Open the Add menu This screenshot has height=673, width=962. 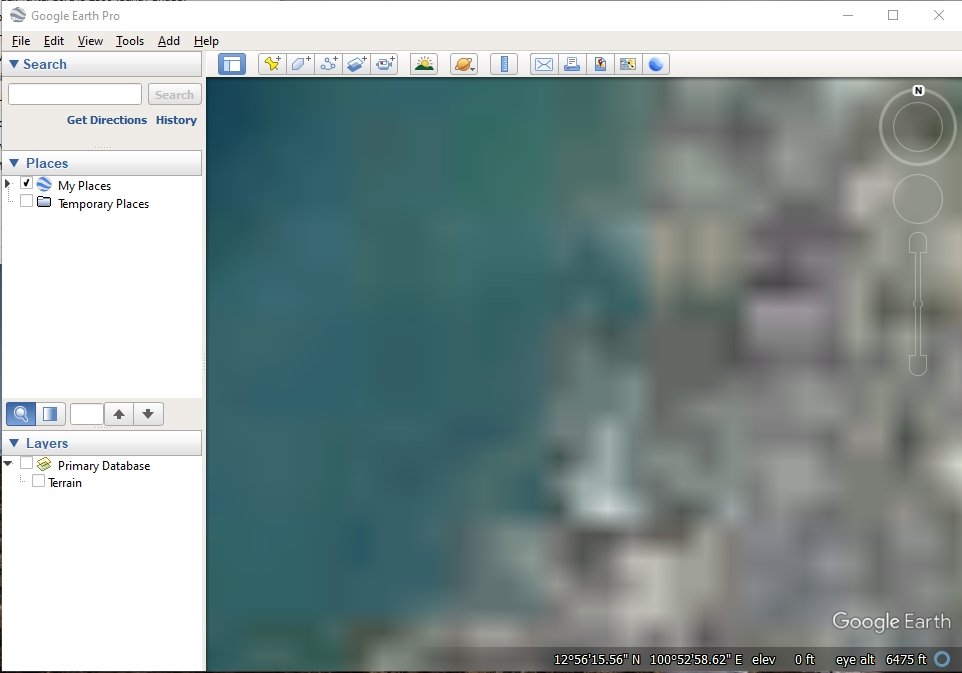[x=169, y=41]
